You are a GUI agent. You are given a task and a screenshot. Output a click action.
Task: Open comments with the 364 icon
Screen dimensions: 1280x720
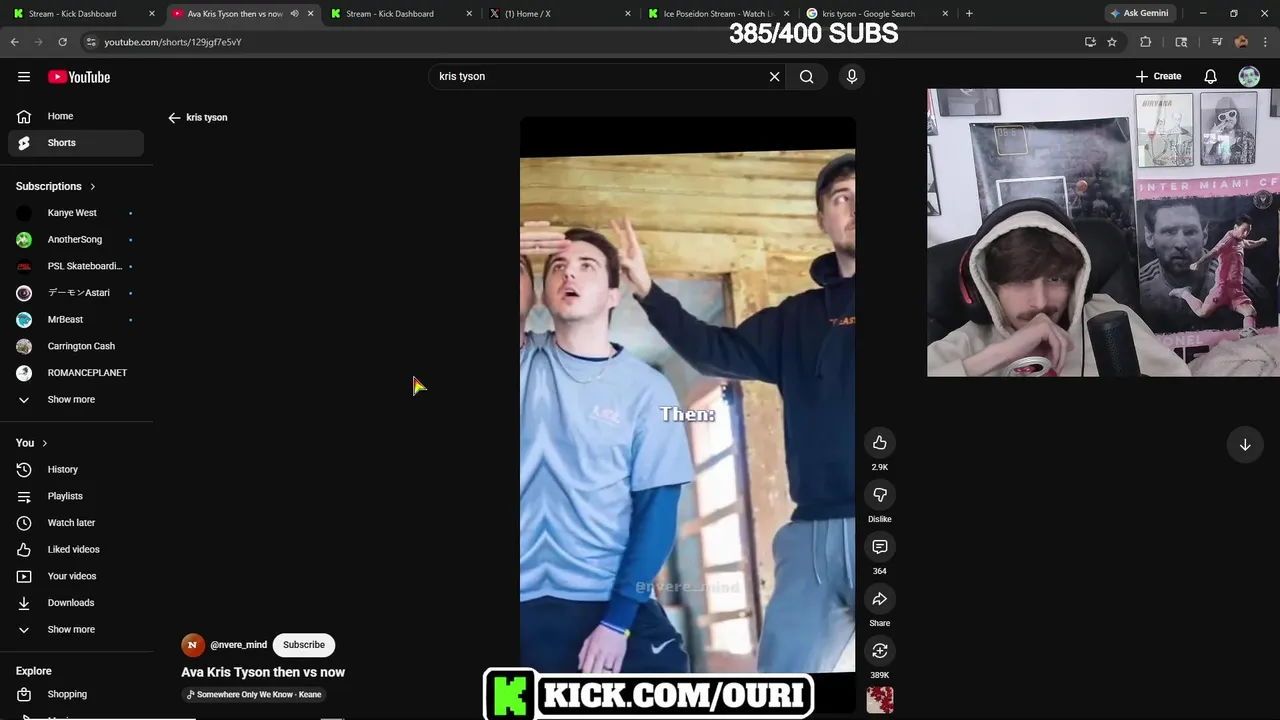[880, 547]
